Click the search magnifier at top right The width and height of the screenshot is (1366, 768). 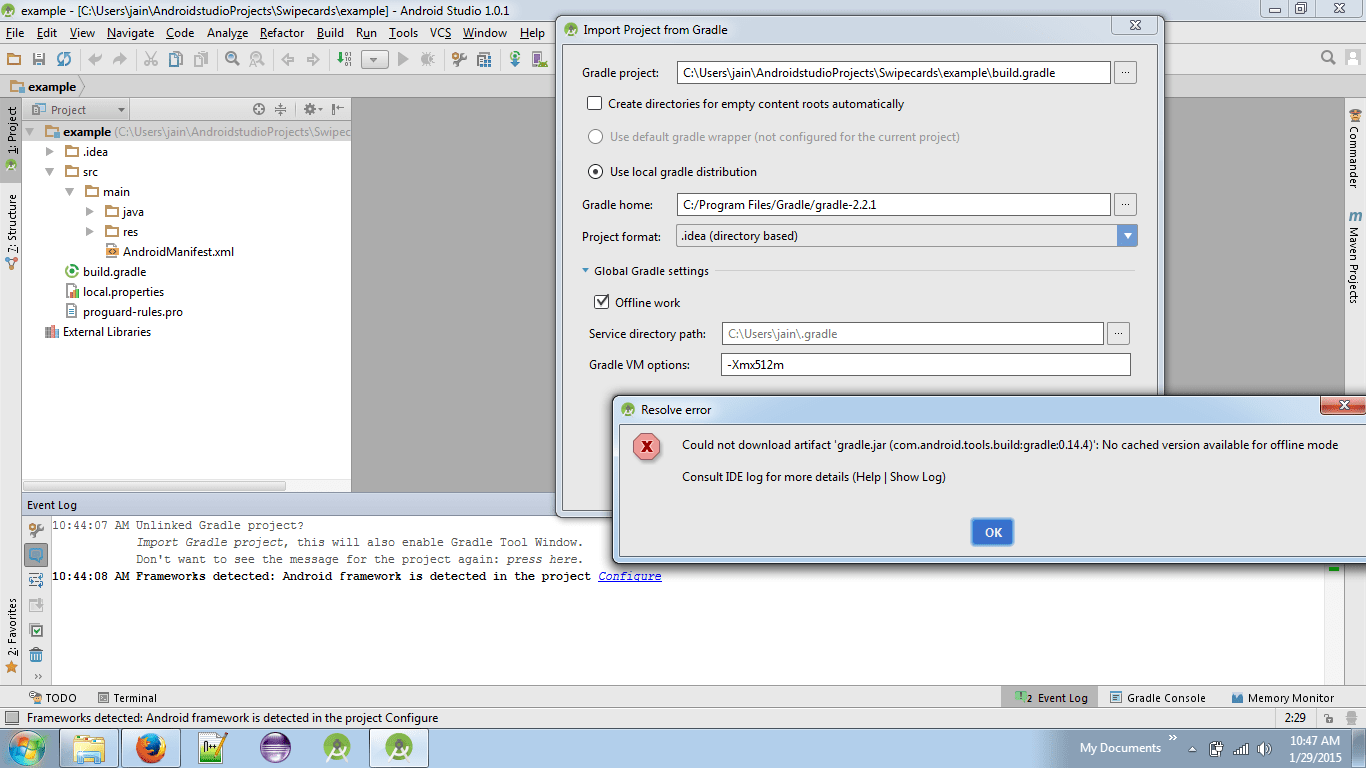click(x=1328, y=58)
